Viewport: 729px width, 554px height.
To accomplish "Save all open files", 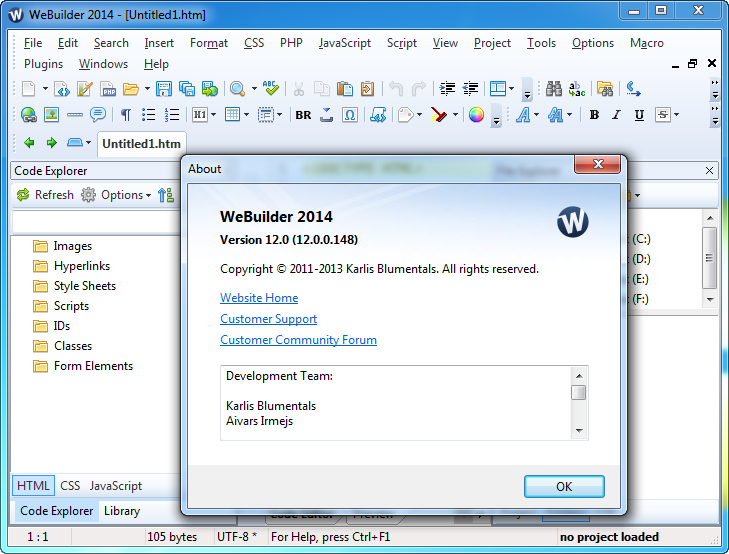I will click(x=187, y=88).
